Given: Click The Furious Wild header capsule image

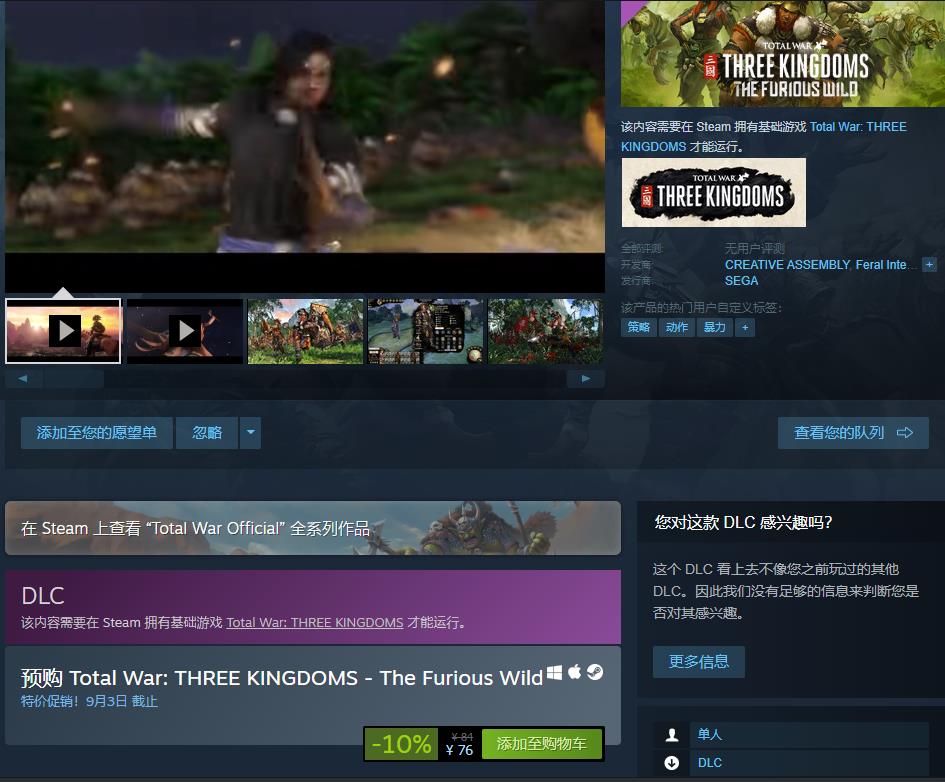Looking at the screenshot, I should [x=783, y=54].
